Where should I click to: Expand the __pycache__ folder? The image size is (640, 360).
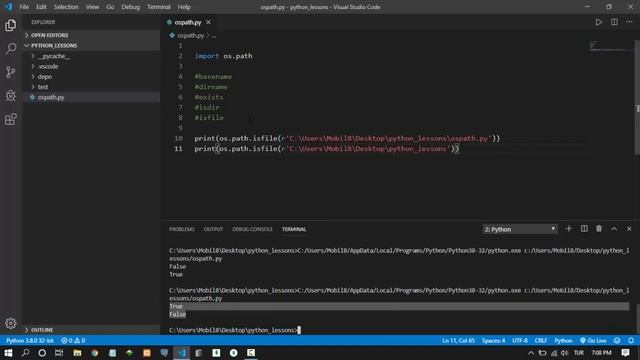tap(91, 56)
